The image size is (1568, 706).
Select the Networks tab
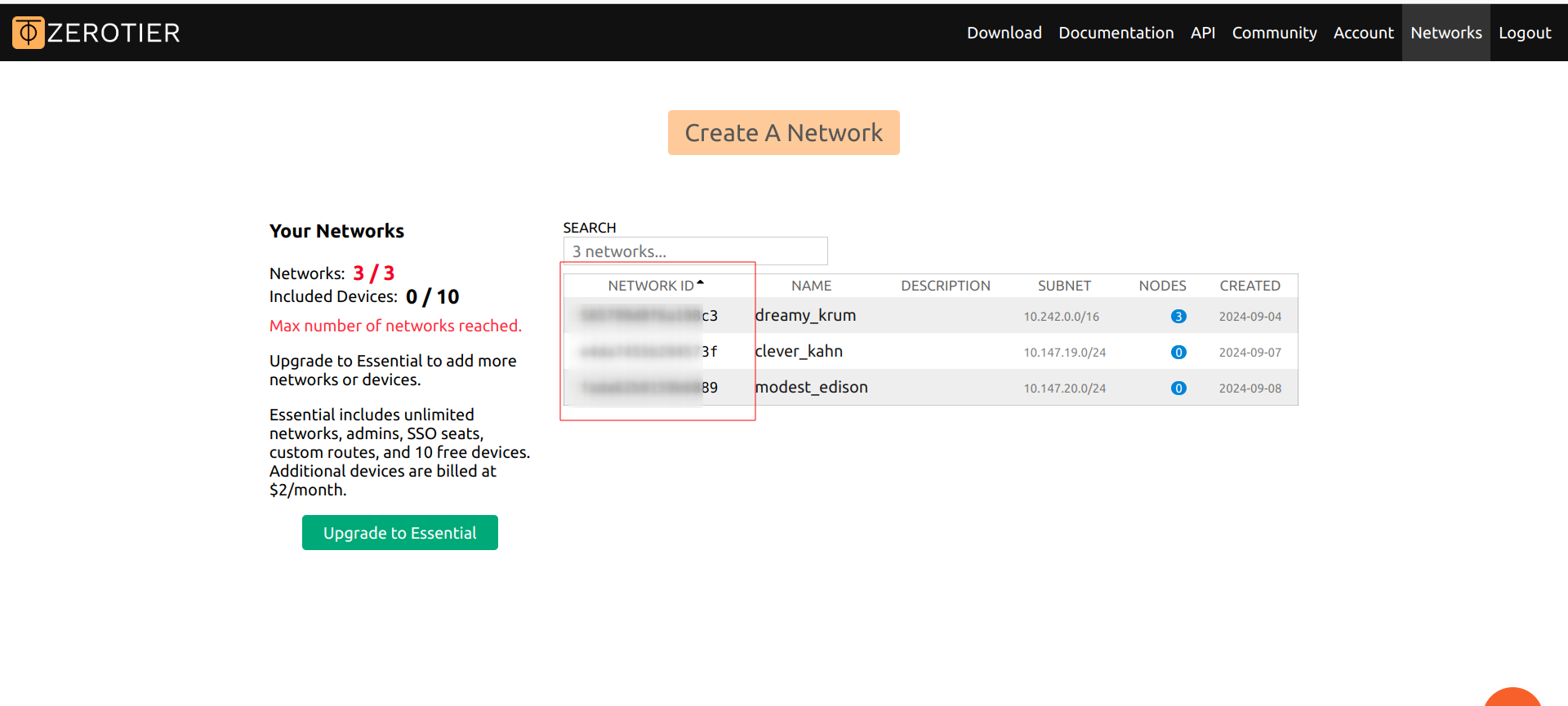point(1446,33)
